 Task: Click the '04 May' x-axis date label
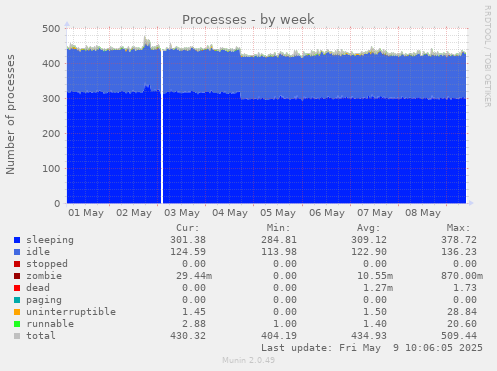(230, 213)
